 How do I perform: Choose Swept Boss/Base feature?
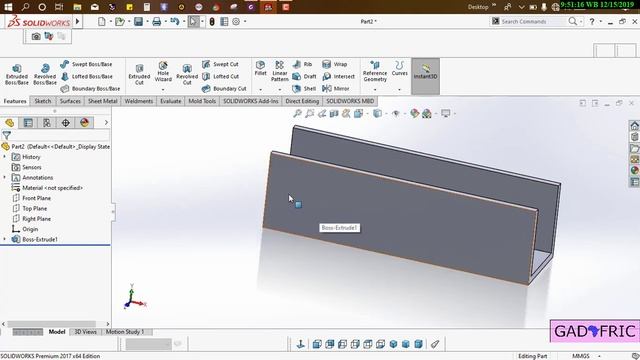86,64
